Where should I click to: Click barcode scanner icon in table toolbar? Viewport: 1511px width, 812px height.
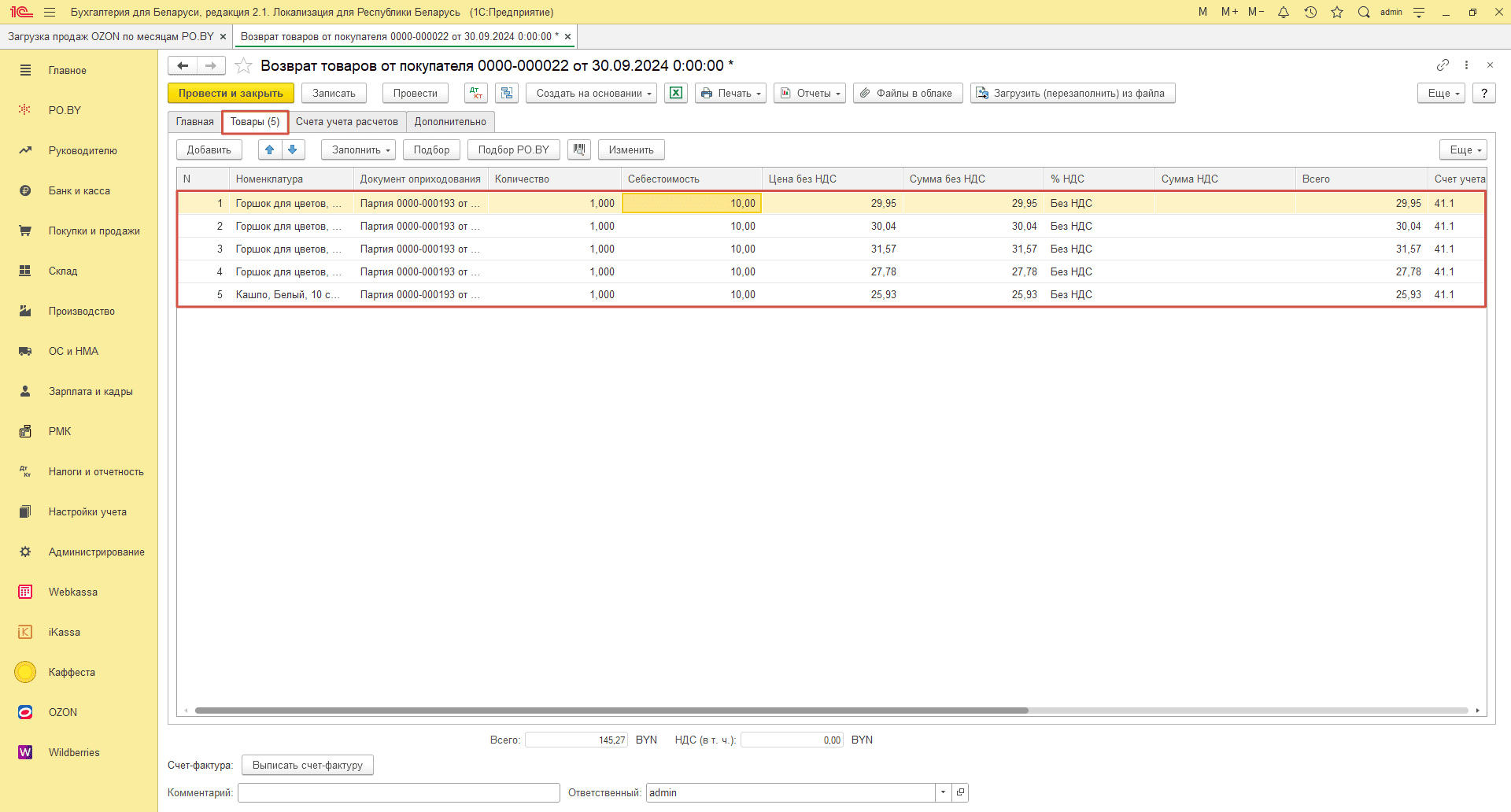coord(579,149)
